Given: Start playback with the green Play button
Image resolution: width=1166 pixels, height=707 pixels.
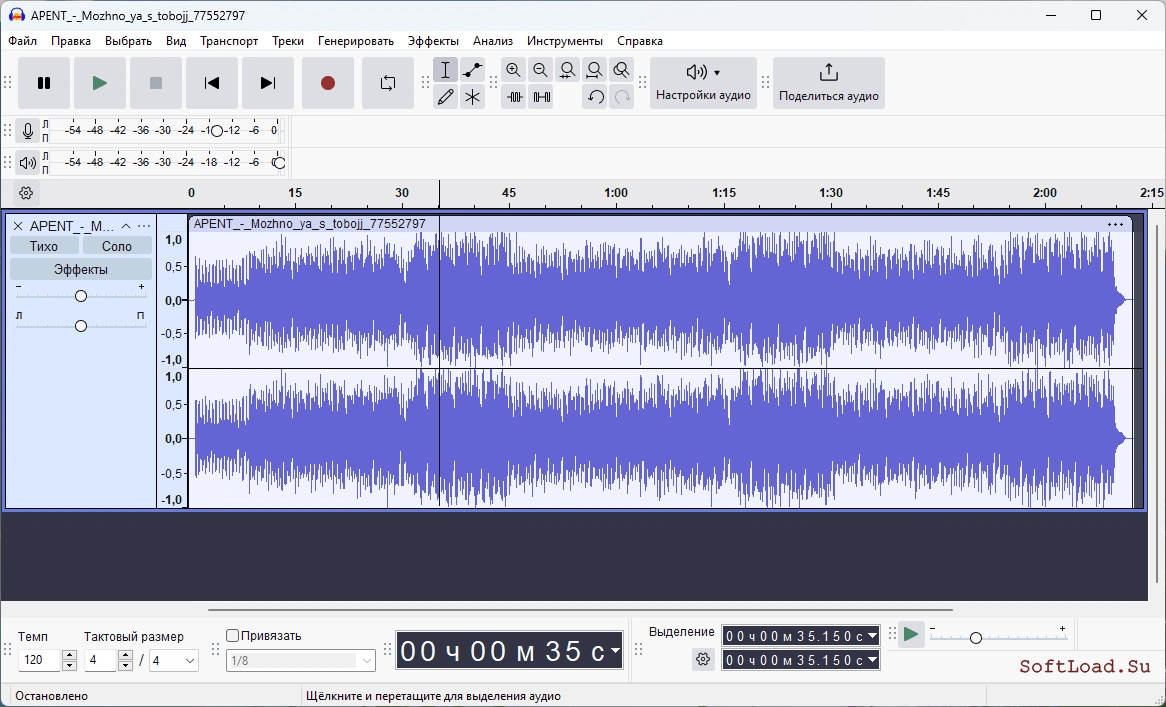Looking at the screenshot, I should (x=100, y=83).
